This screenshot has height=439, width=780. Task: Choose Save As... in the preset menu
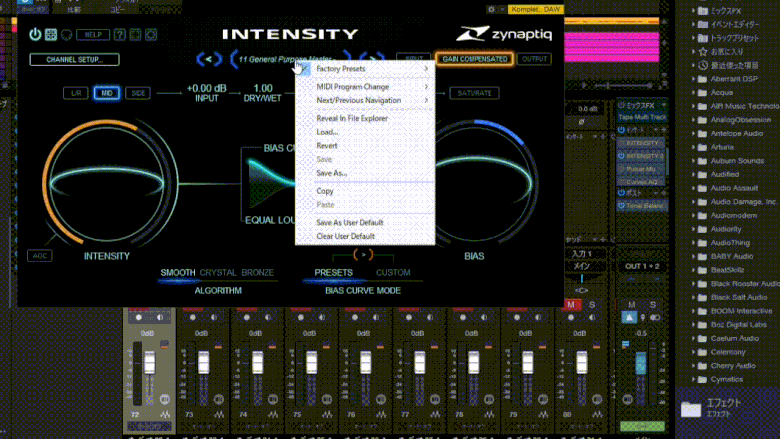365,173
